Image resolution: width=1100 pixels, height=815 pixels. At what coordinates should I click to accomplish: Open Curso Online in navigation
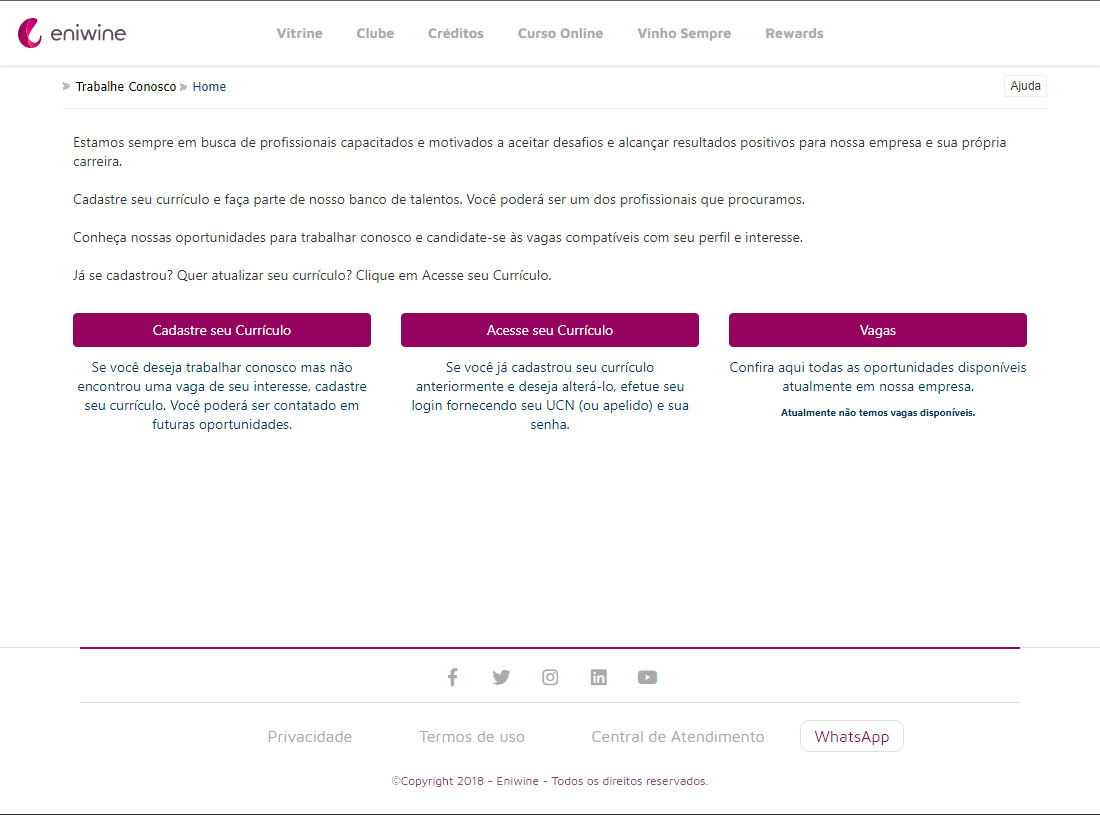point(560,33)
